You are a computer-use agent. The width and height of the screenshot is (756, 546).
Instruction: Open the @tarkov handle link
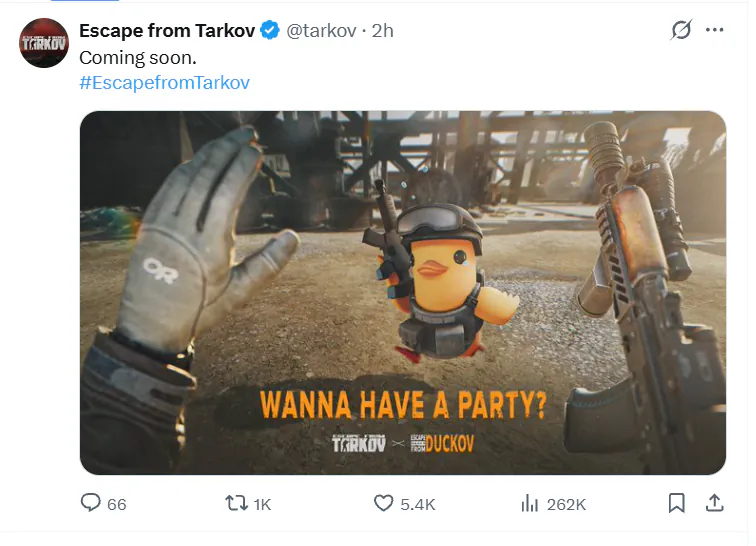pos(323,30)
